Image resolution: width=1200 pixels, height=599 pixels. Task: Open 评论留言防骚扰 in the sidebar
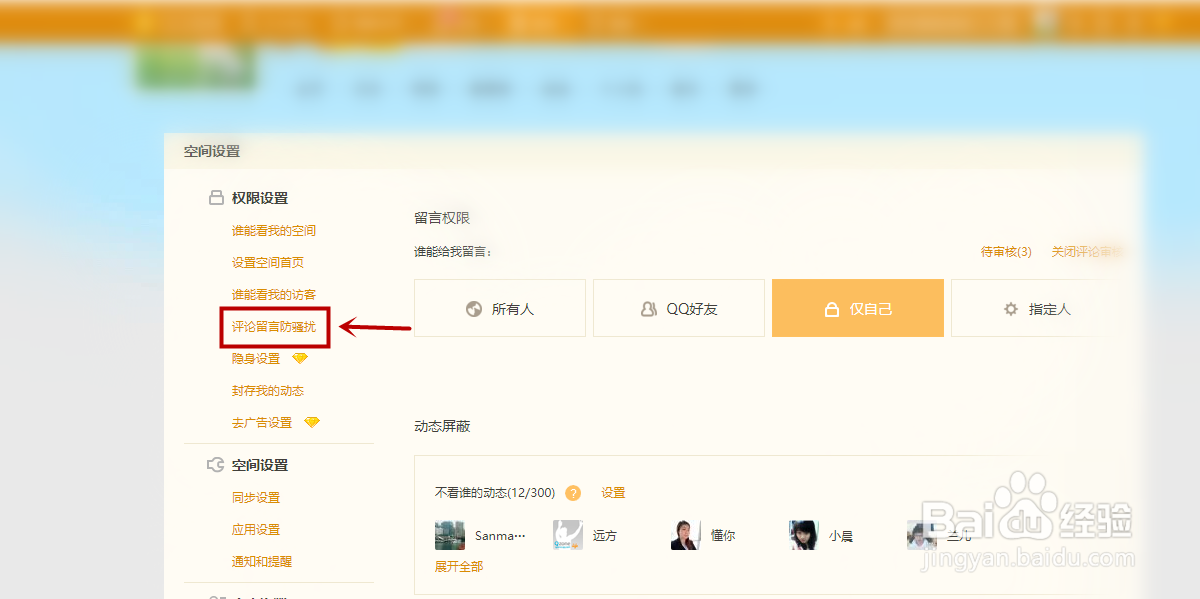(x=274, y=326)
